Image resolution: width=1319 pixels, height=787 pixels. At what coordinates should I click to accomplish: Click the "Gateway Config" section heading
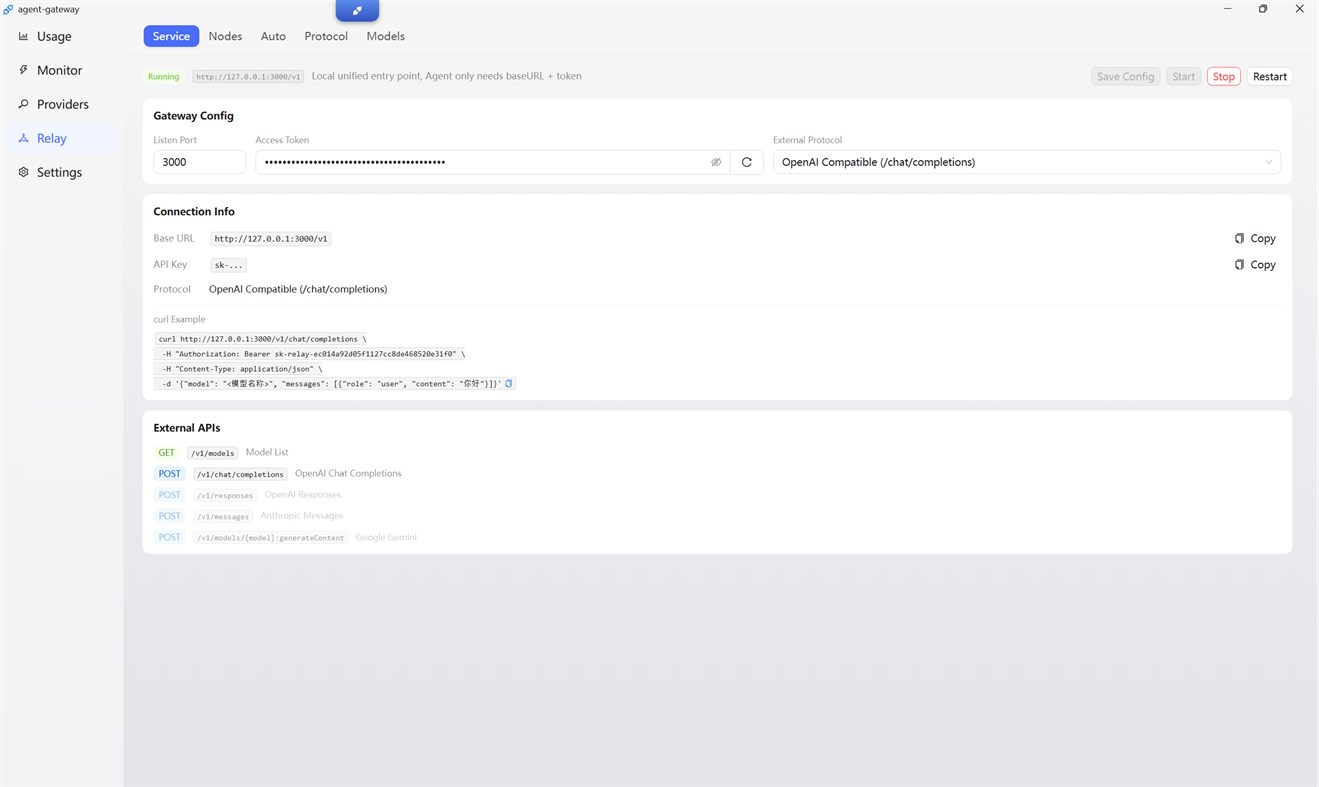[x=193, y=116]
